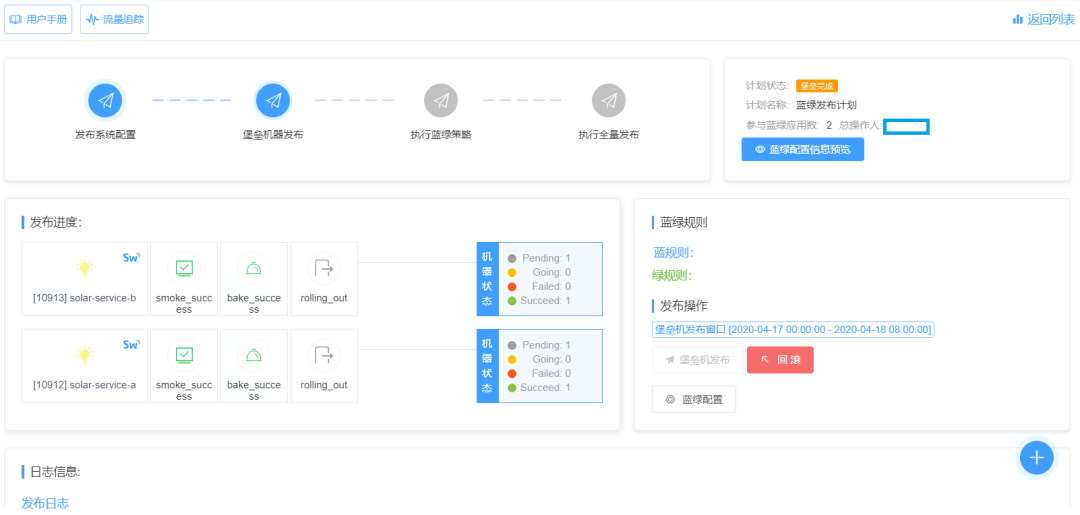Click the red 回滚 rollback button
The height and width of the screenshot is (515, 1080).
[x=780, y=359]
